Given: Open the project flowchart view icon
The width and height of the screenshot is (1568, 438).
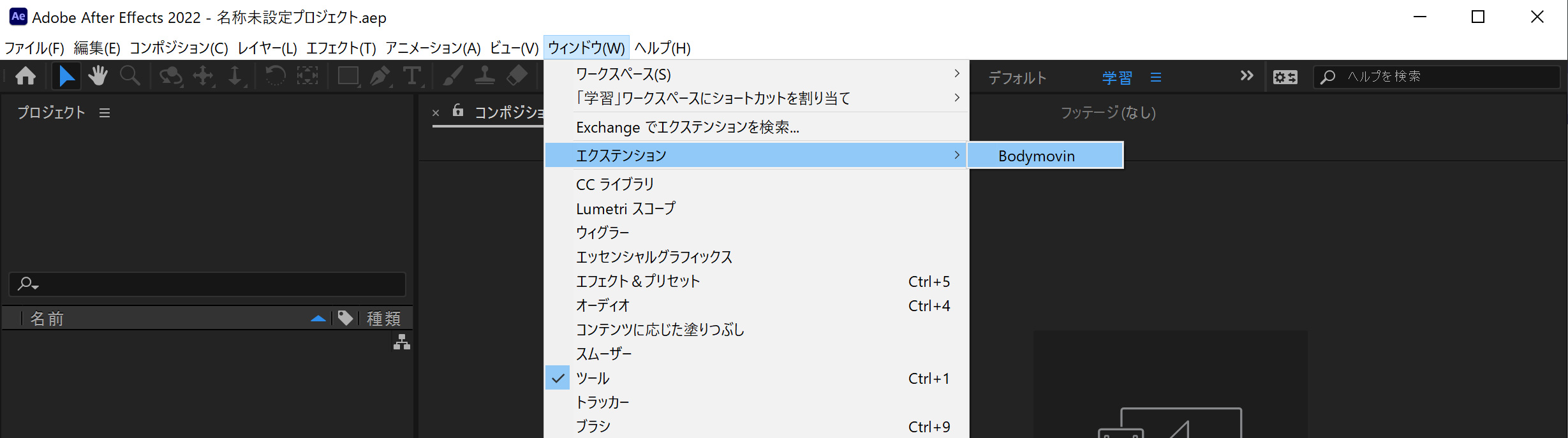Looking at the screenshot, I should pos(402,342).
